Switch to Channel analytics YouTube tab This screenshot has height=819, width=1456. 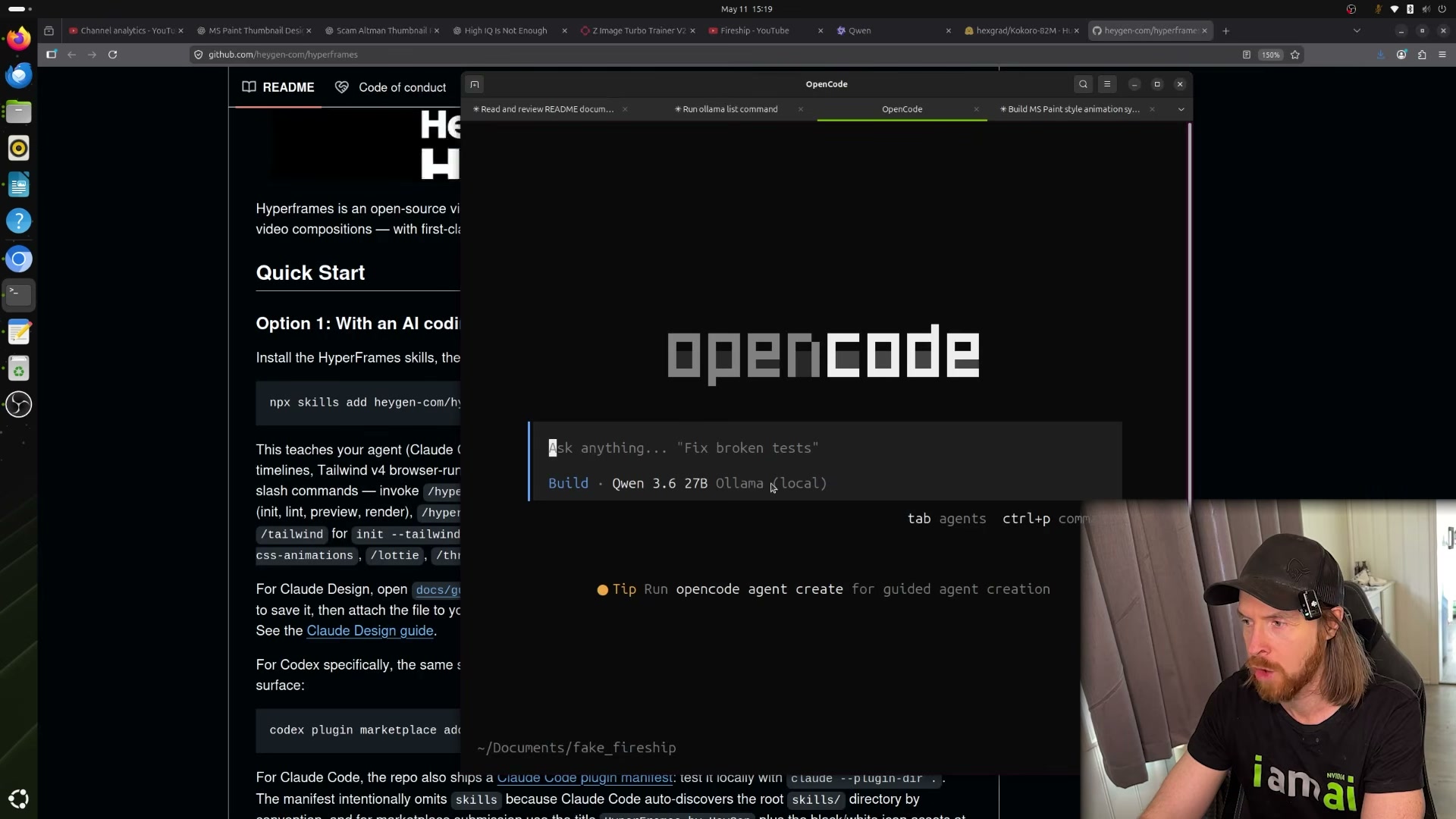[127, 31]
